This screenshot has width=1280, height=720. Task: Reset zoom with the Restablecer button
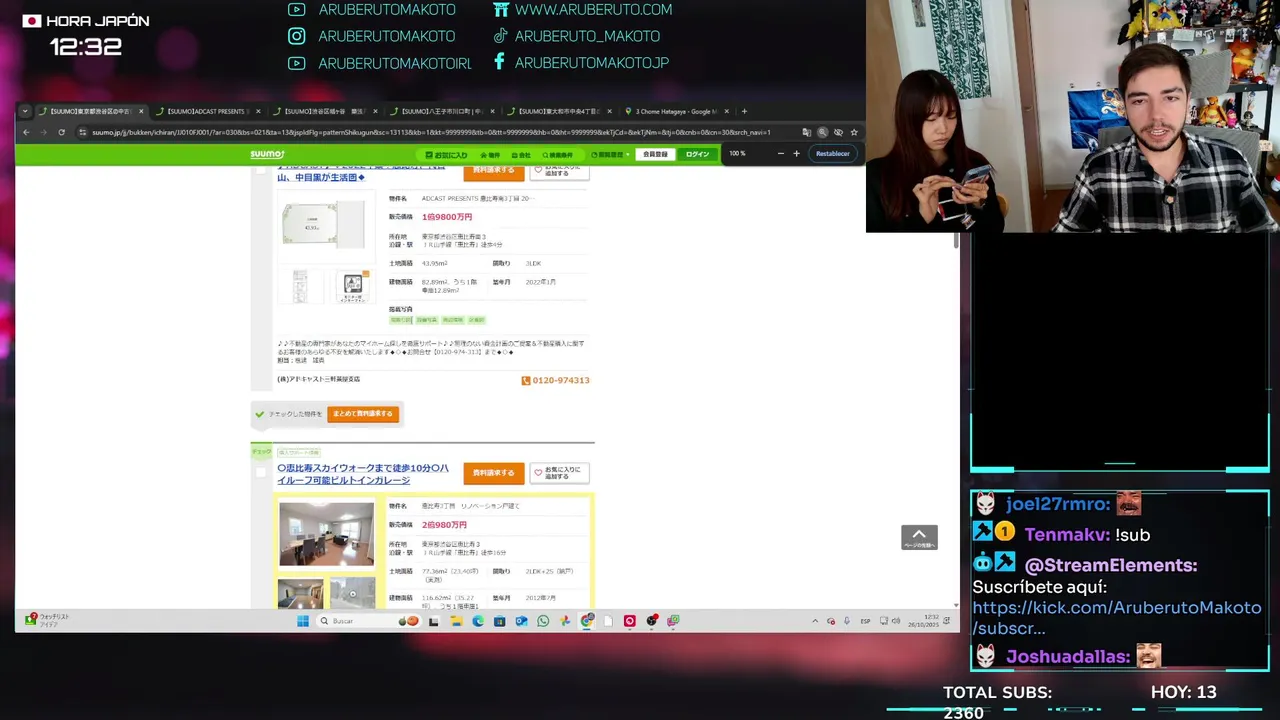pyautogui.click(x=833, y=154)
